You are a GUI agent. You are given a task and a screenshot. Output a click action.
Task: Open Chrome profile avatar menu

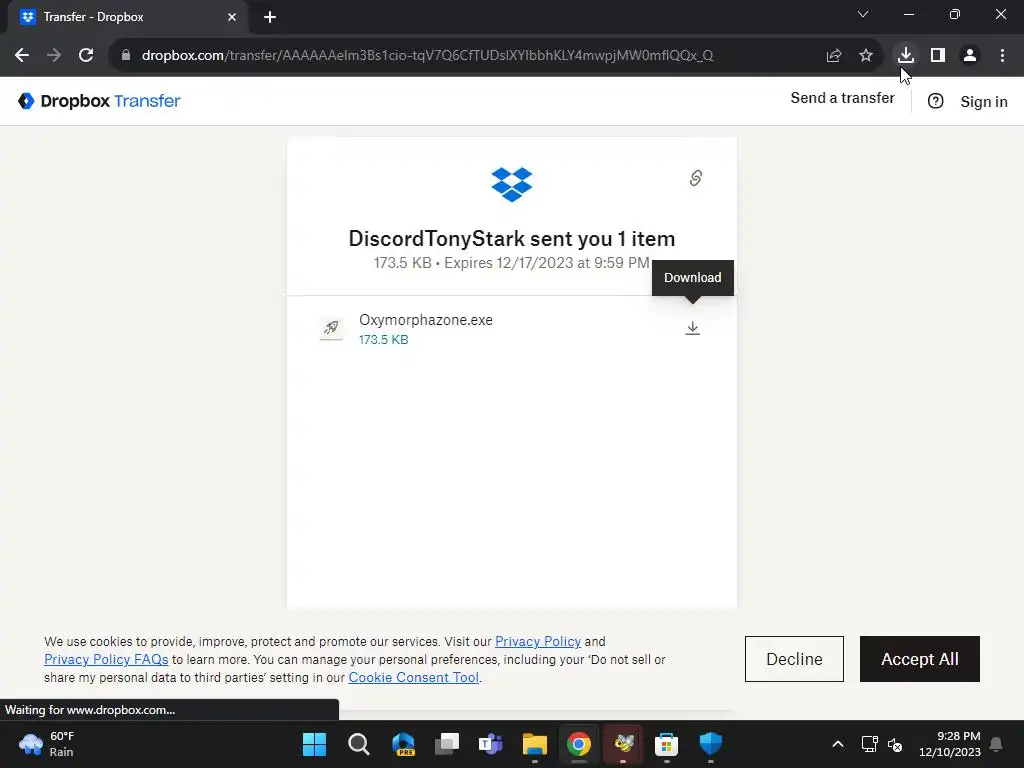pyautogui.click(x=970, y=56)
